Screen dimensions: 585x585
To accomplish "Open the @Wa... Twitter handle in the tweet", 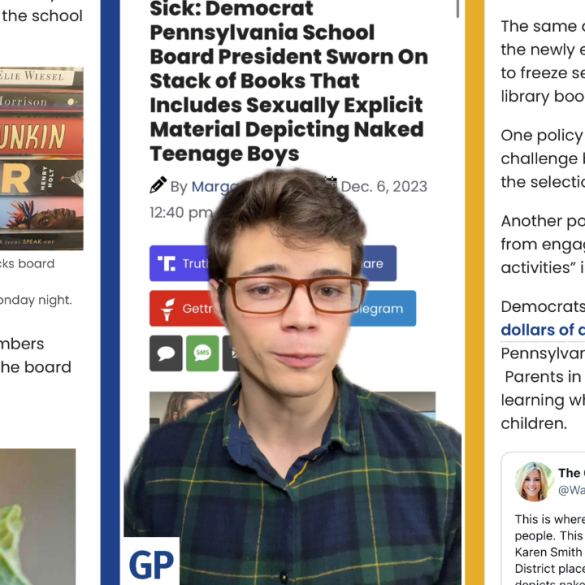I will point(571,489).
